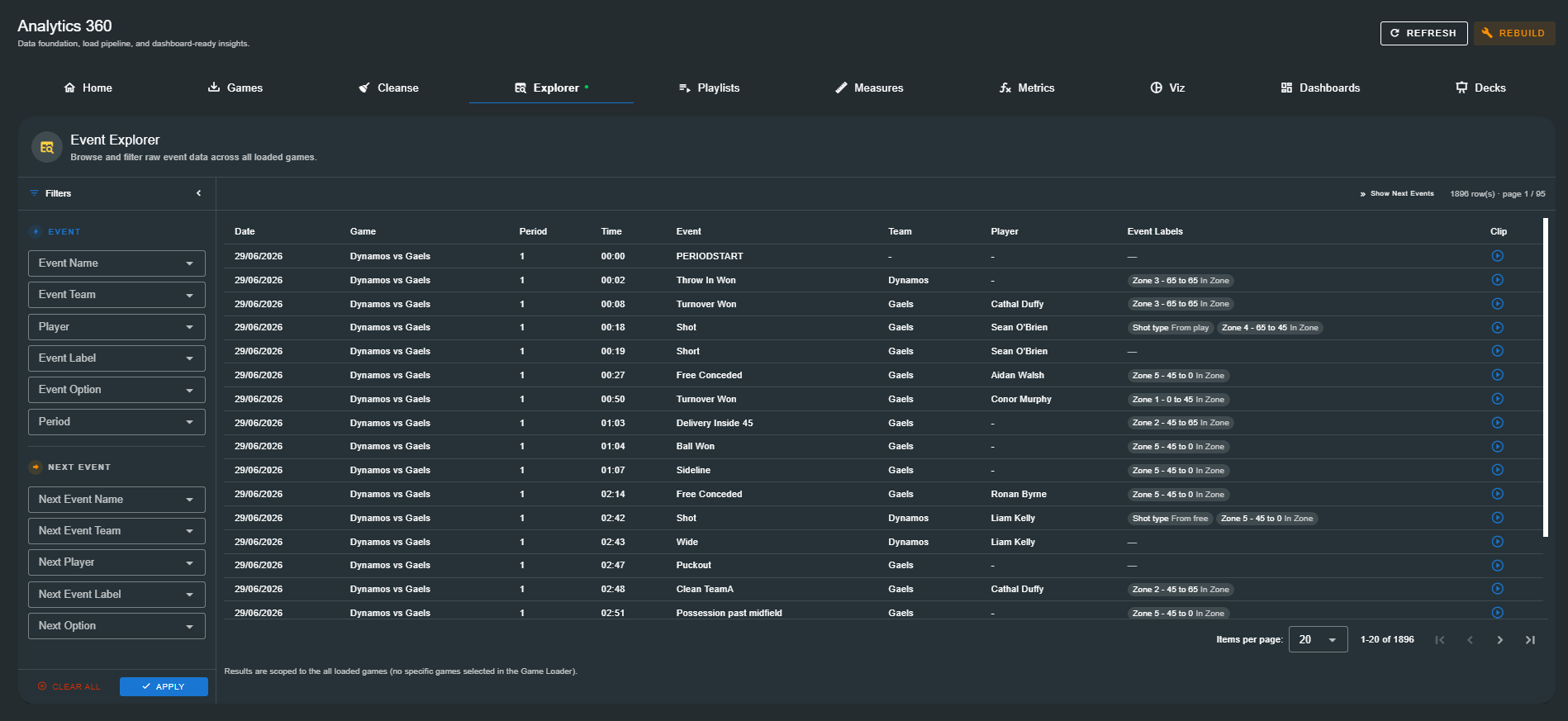Open the Next Event Name dropdown
This screenshot has height=721, width=1568.
(x=116, y=500)
